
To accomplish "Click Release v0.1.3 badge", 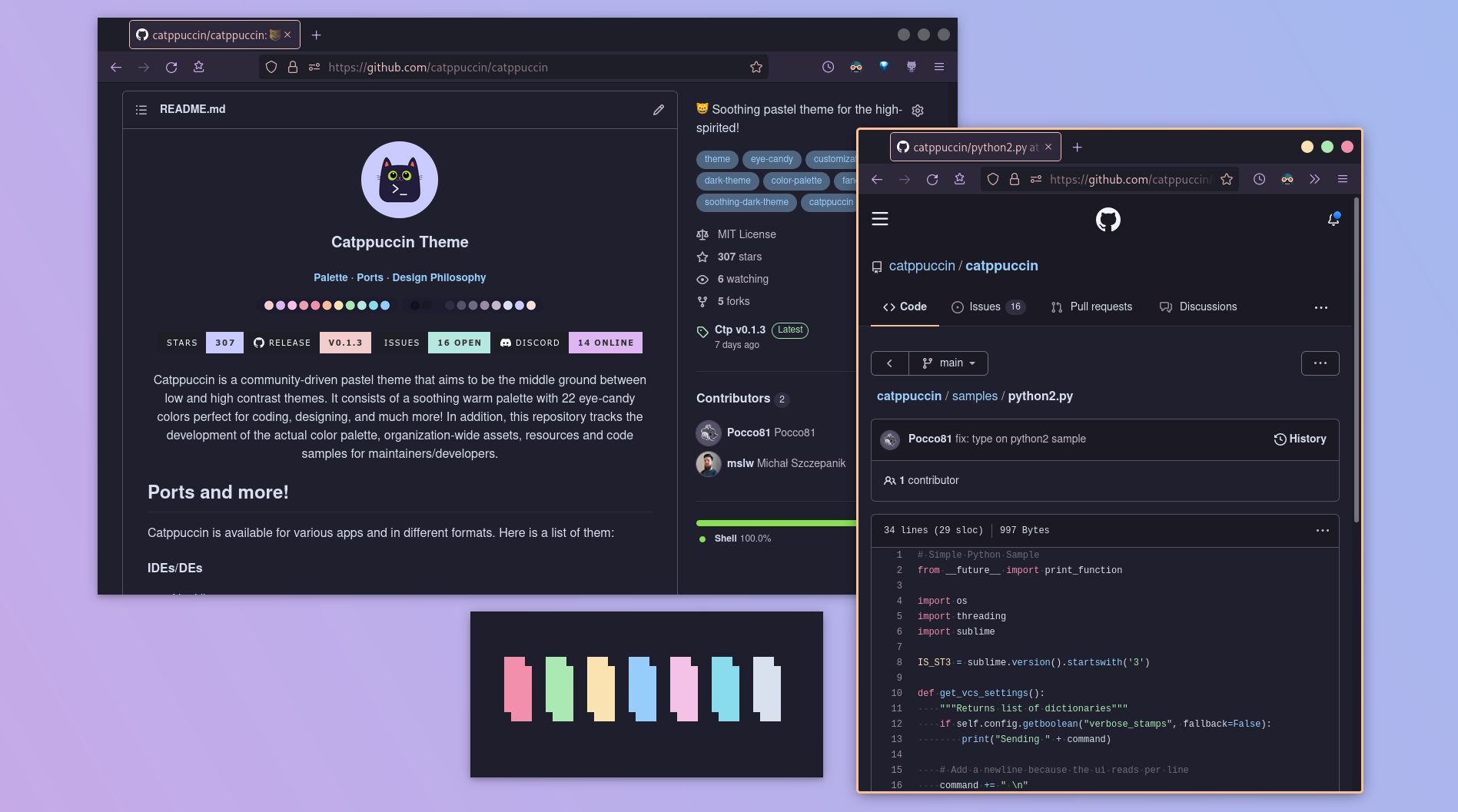I will tap(311, 343).
